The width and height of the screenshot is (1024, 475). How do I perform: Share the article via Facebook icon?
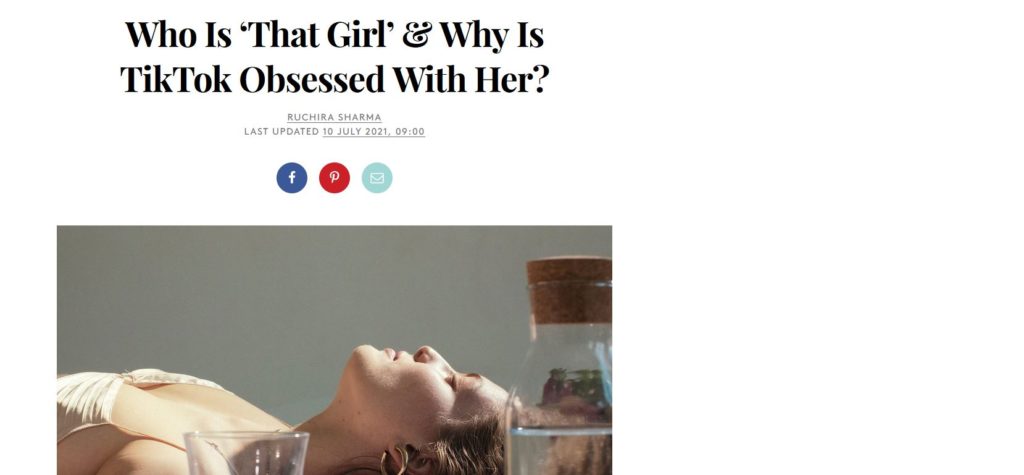[291, 178]
